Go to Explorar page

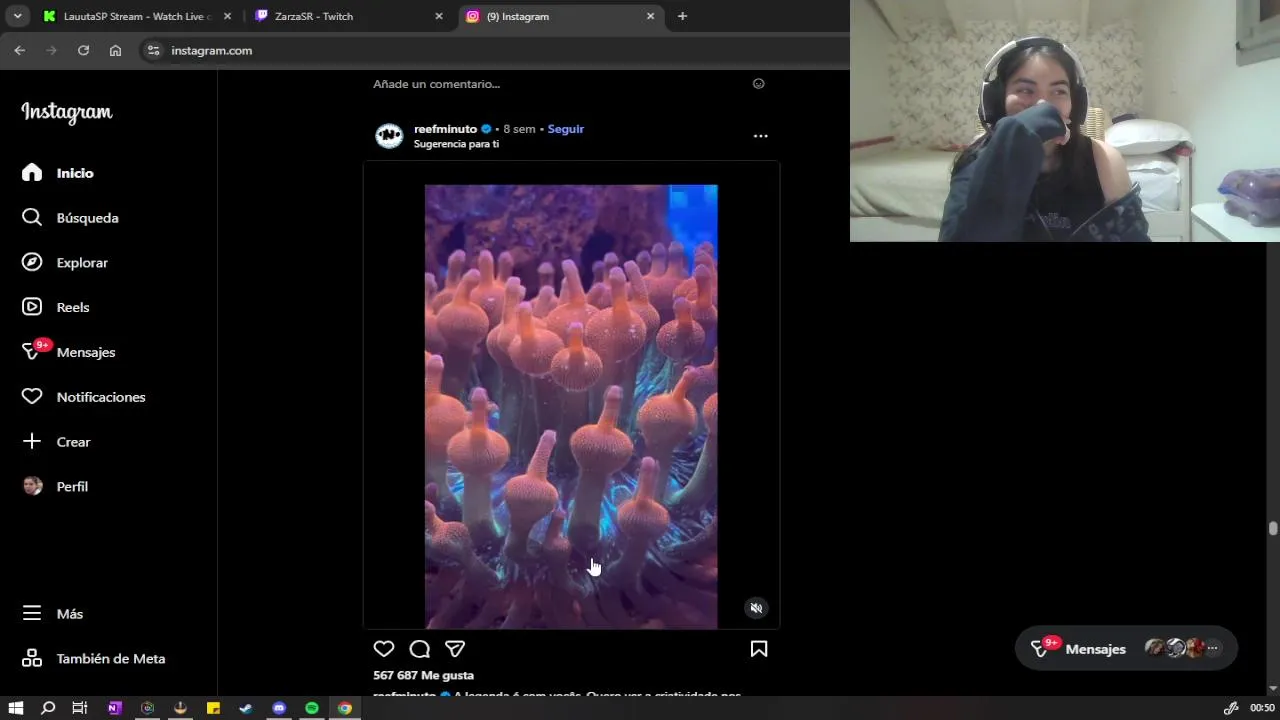(64, 263)
